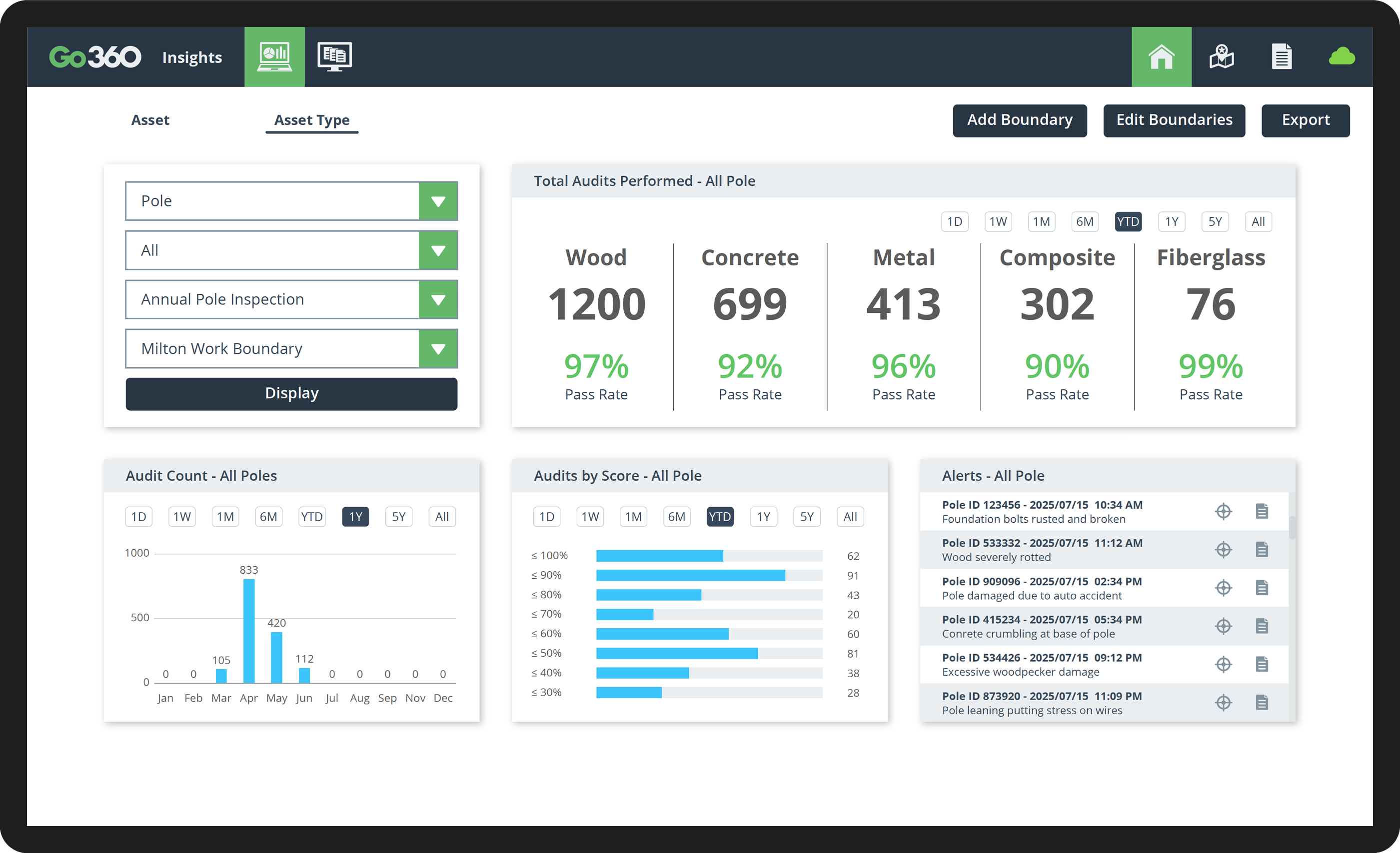This screenshot has width=1400, height=853.
Task: Select 6M range in Audit Count chart
Action: coord(268,517)
